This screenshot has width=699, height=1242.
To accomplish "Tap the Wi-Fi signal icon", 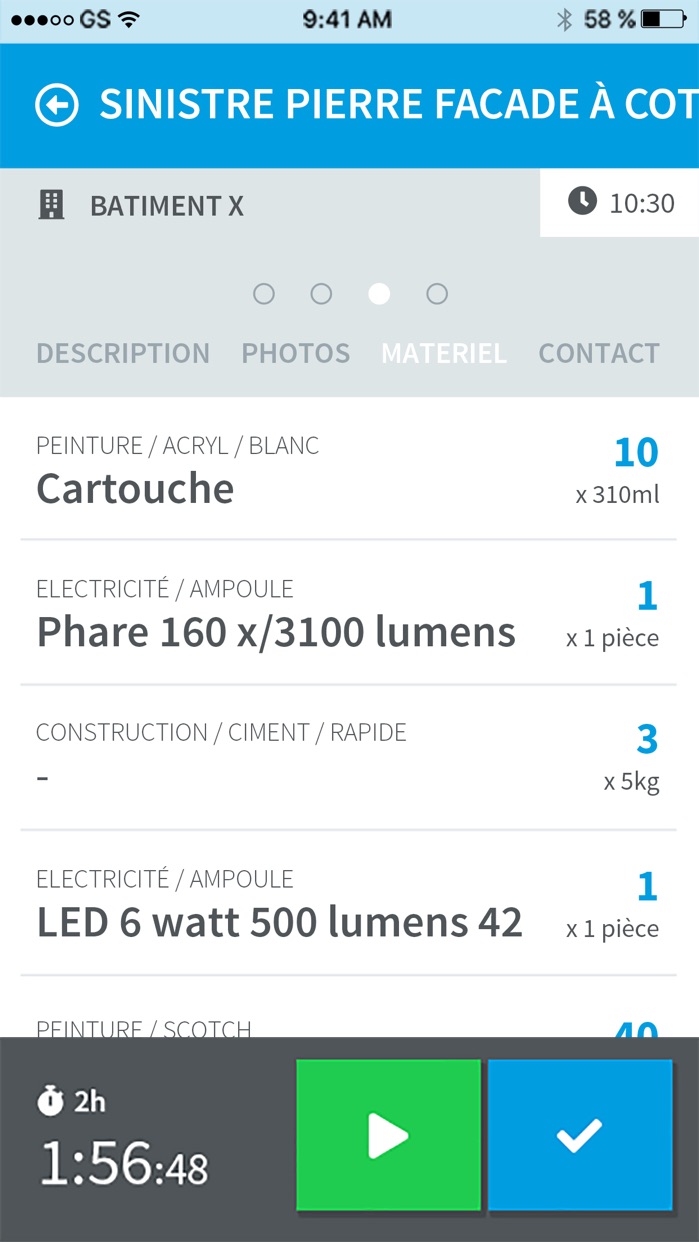I will click(128, 19).
